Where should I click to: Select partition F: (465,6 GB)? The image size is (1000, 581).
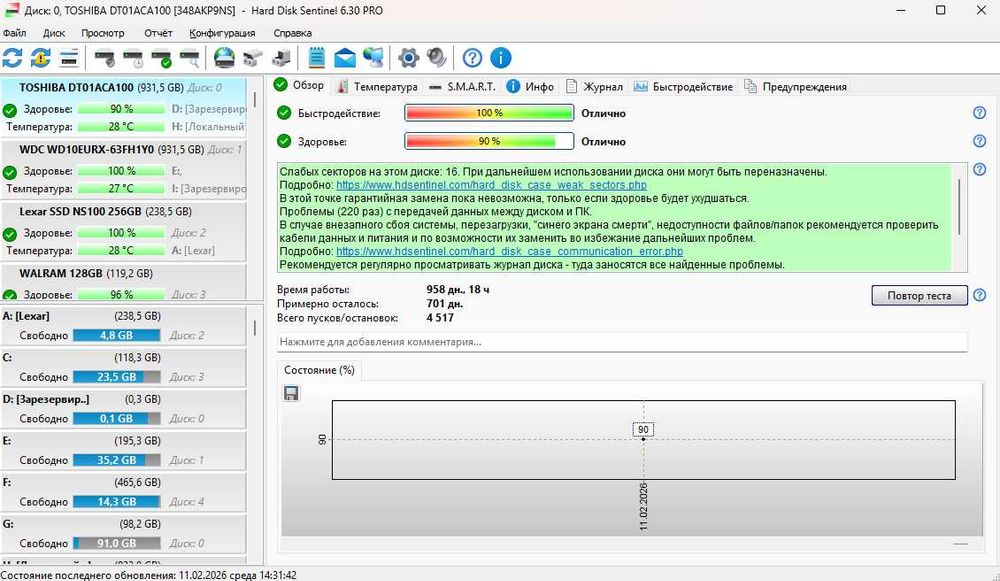[x=123, y=491]
